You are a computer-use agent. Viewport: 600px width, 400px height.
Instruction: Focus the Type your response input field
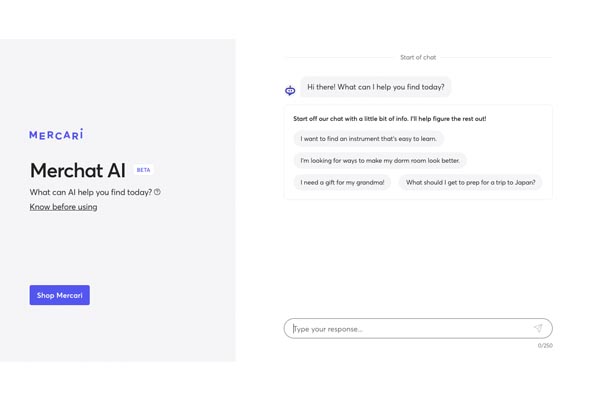(410, 328)
